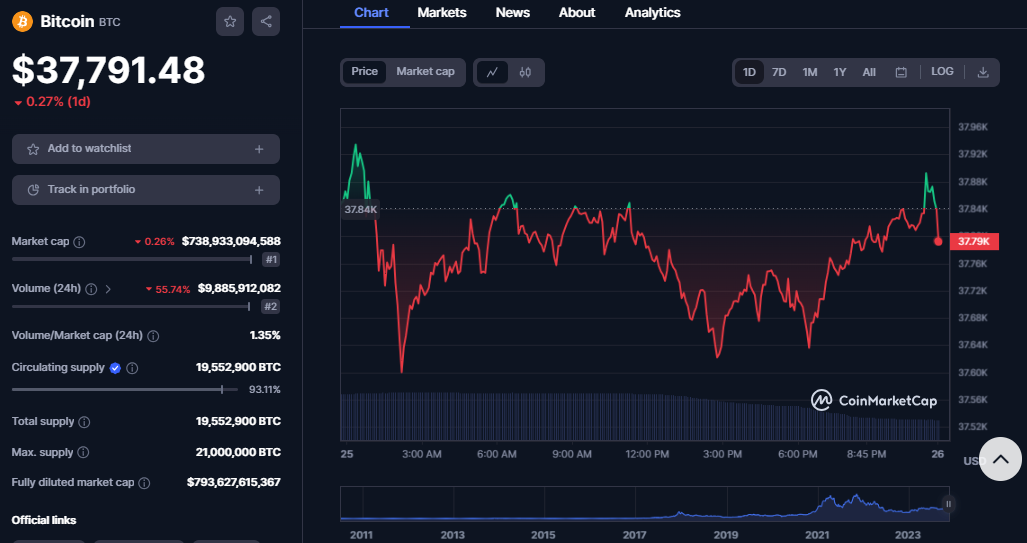
Task: Click the star favorite icon next to Bitcoin
Action: tap(230, 21)
